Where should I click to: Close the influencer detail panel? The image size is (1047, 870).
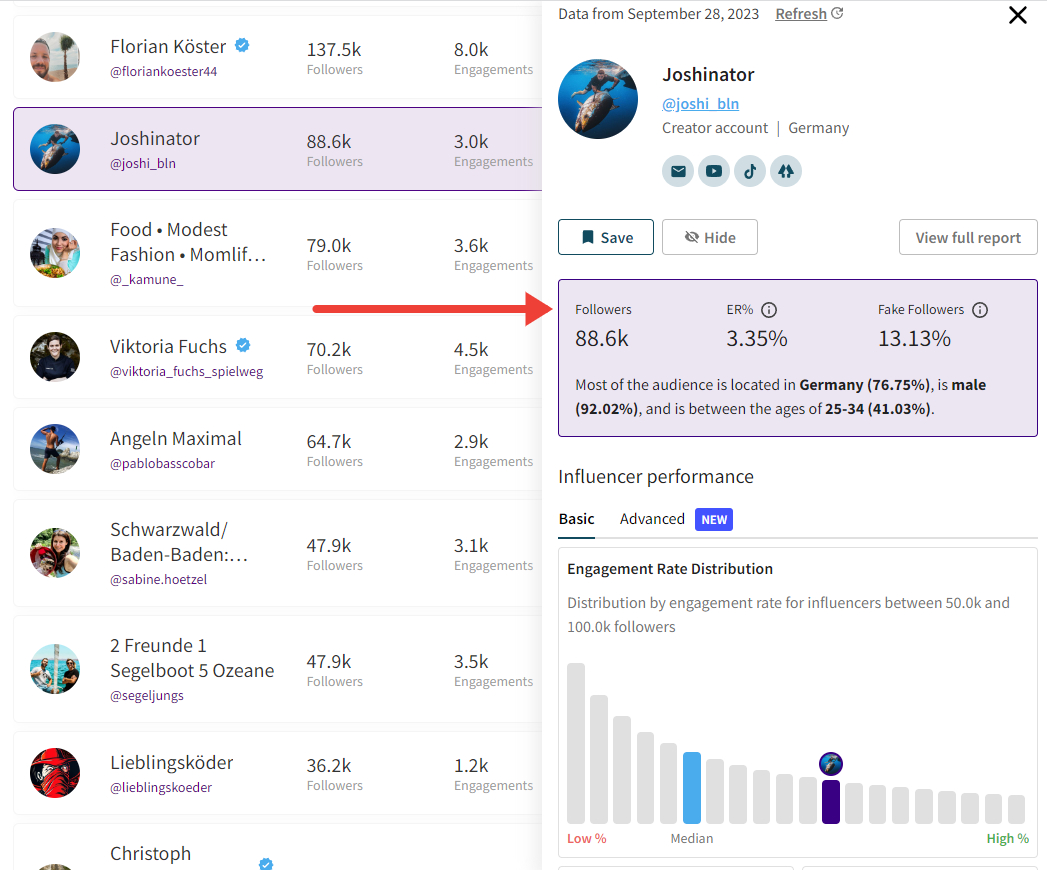pyautogui.click(x=1018, y=15)
